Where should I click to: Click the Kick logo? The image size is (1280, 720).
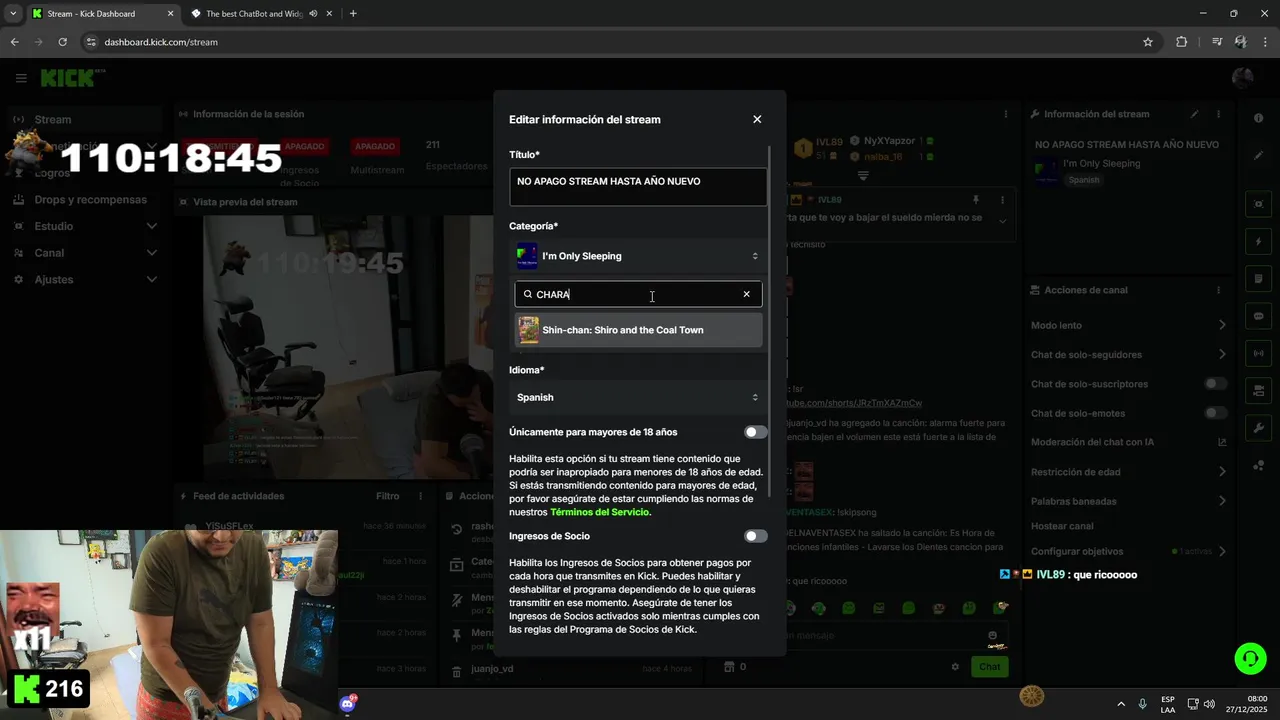click(67, 78)
